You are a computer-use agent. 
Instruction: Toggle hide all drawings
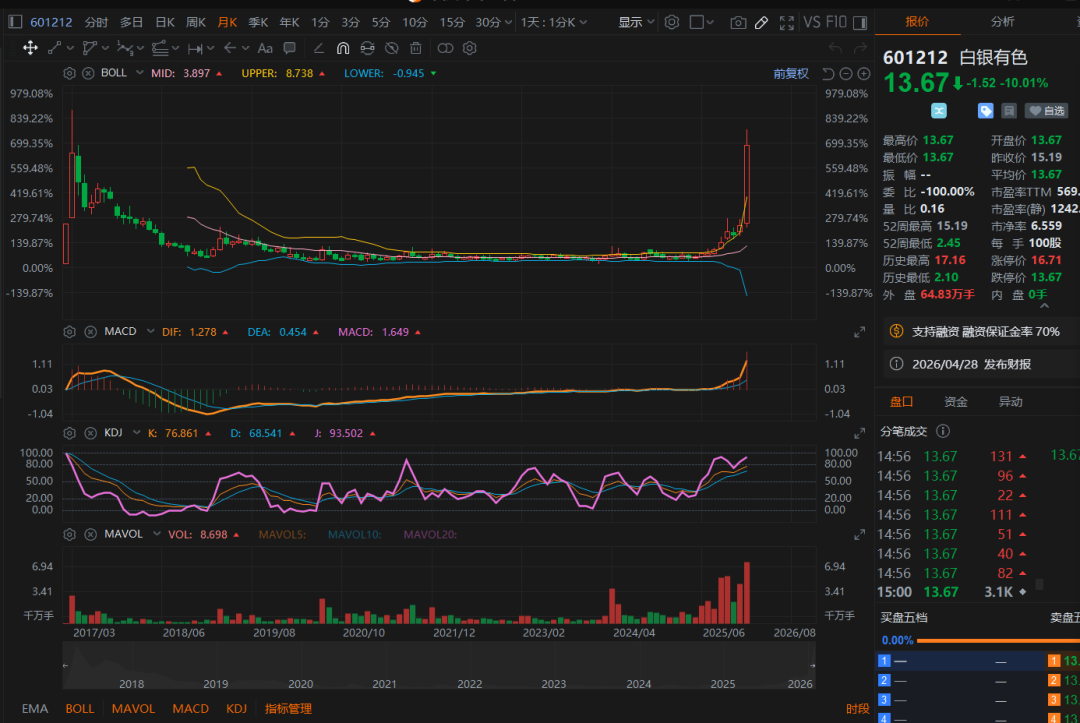coord(391,48)
